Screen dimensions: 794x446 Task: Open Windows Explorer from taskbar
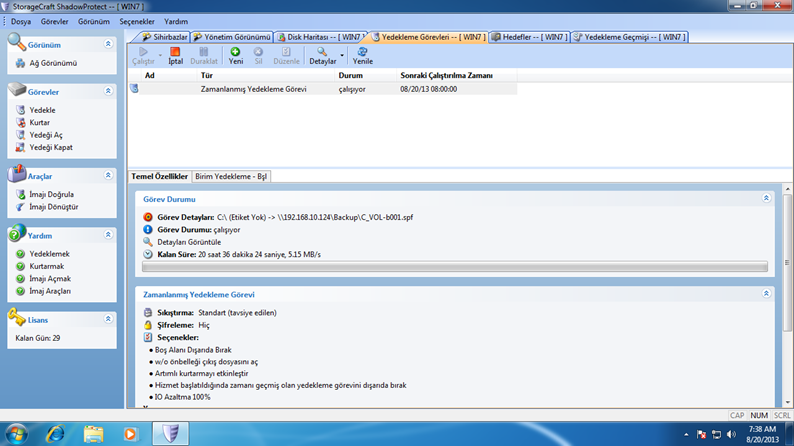pos(93,434)
